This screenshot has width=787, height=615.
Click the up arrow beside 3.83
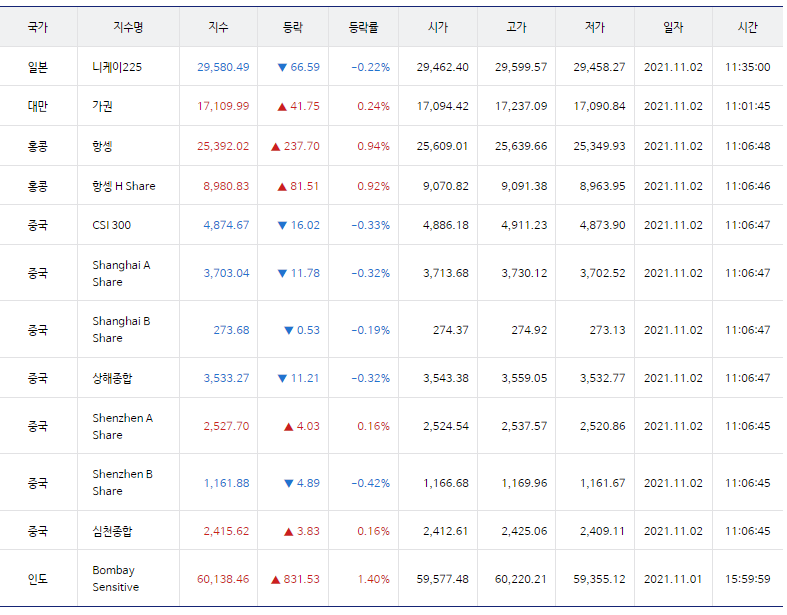click(x=289, y=532)
